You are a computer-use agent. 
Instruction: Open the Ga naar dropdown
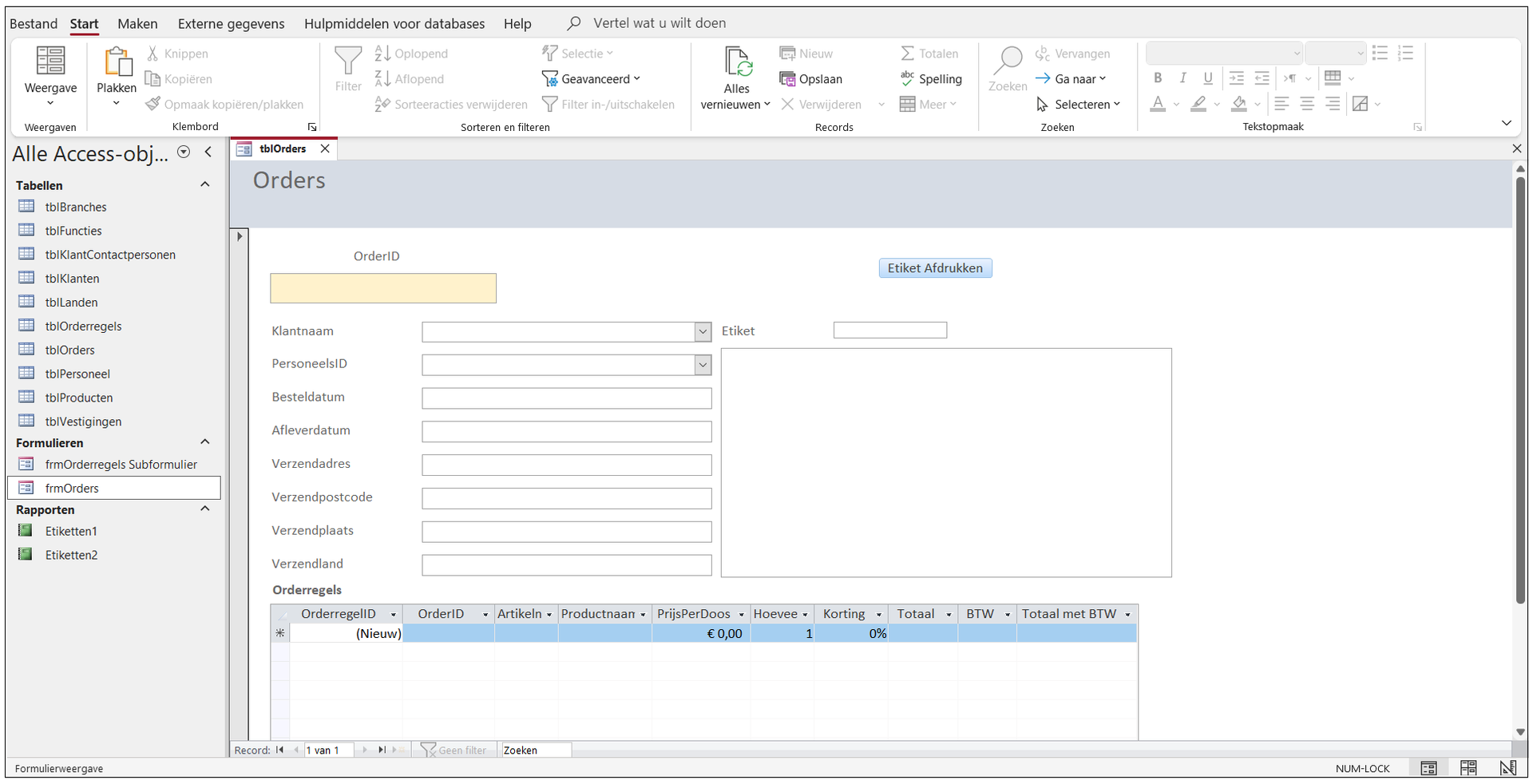point(1071,79)
